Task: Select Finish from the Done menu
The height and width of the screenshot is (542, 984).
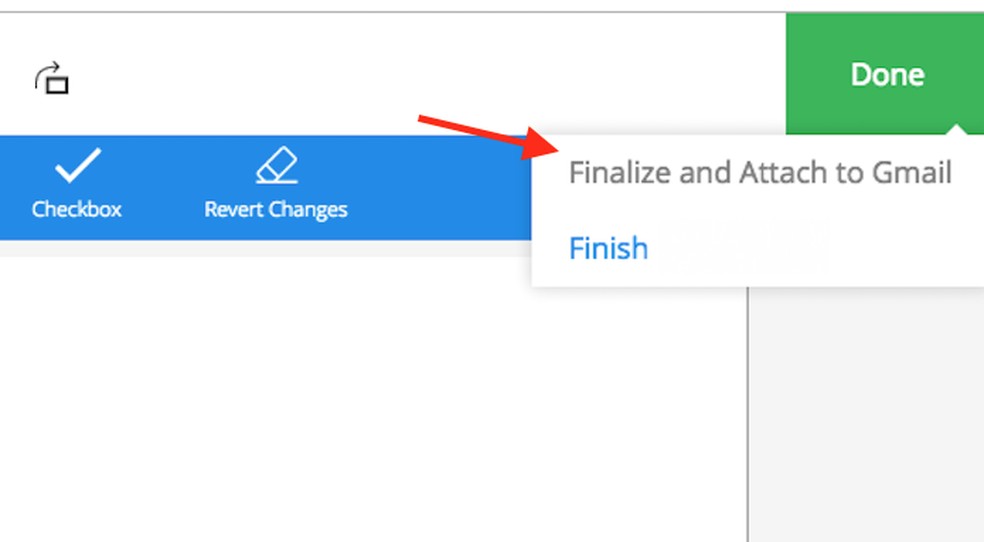Action: click(608, 248)
